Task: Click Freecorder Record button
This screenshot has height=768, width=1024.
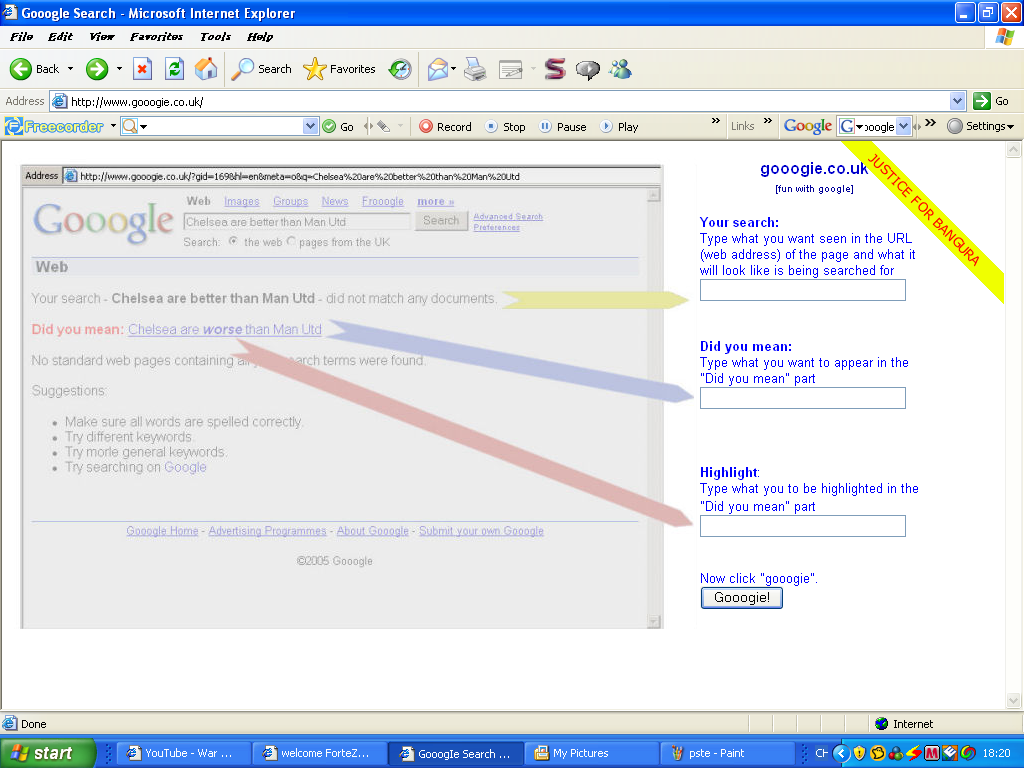Action: click(445, 126)
